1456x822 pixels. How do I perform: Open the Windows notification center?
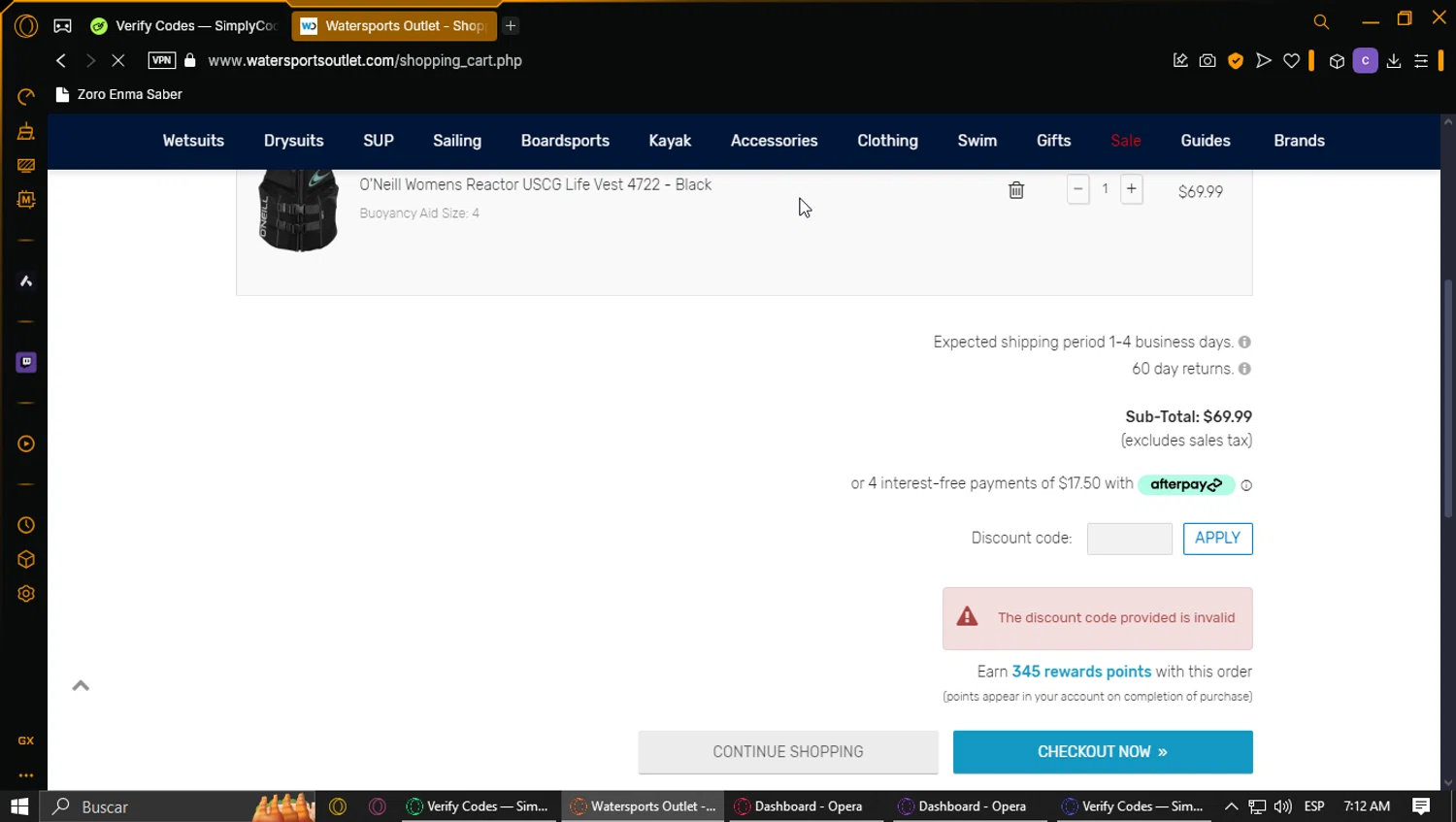point(1421,806)
